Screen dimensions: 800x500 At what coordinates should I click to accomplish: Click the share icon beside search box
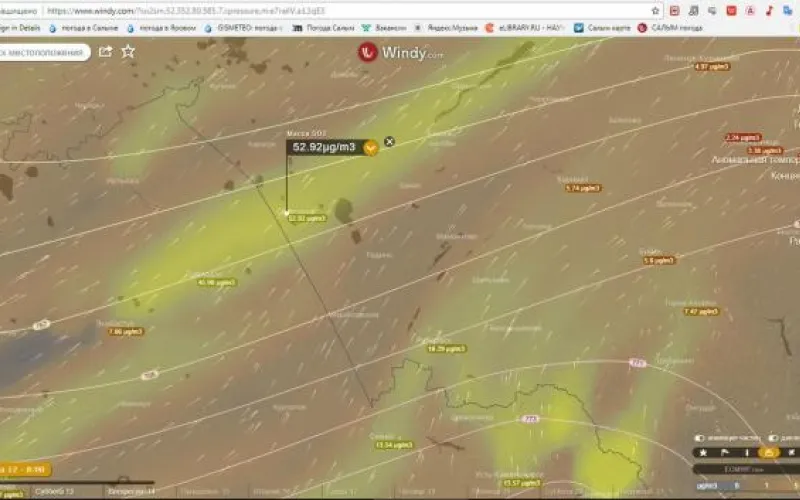106,51
